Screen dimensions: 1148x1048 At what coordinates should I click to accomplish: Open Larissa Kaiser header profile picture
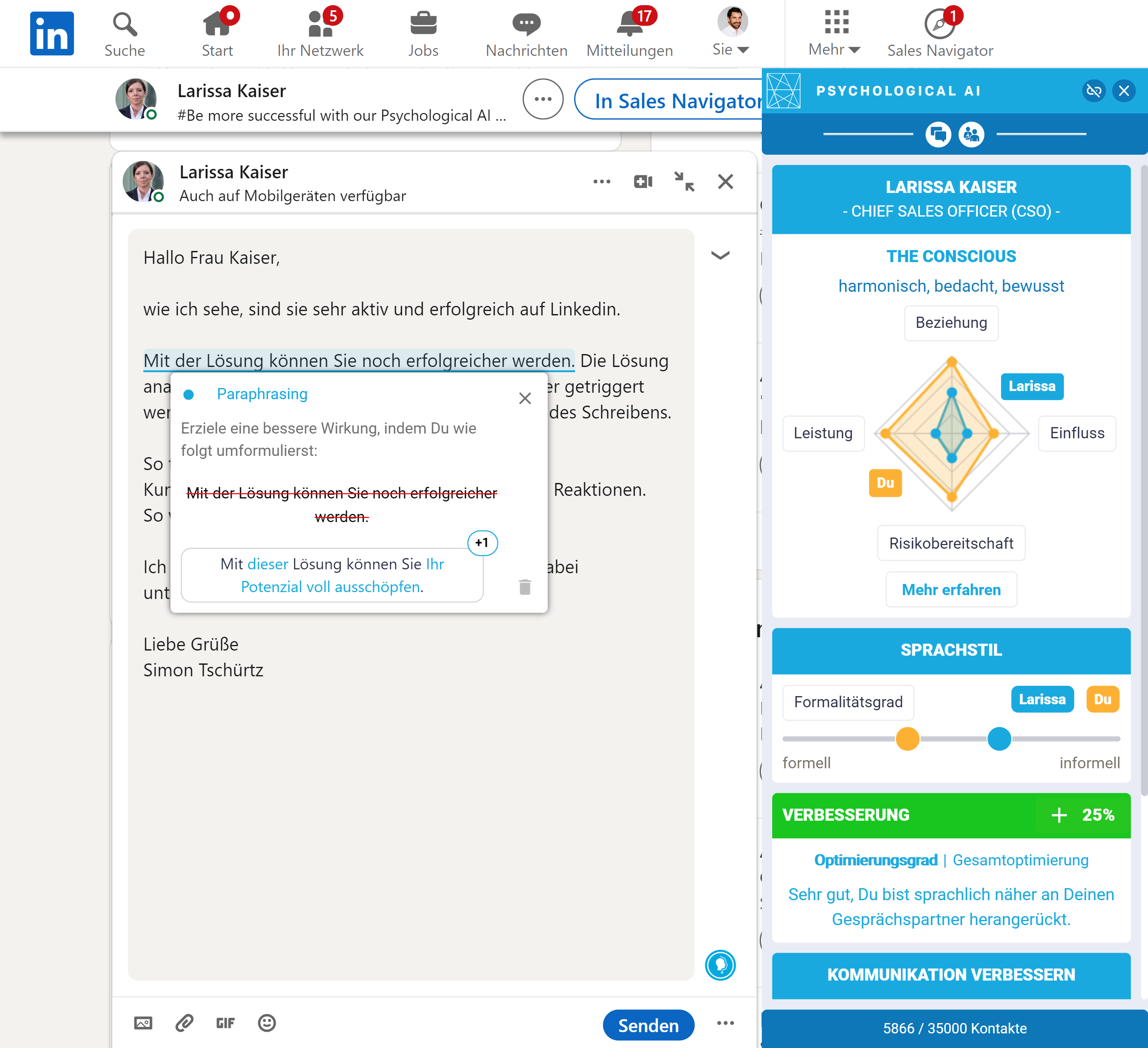click(136, 99)
